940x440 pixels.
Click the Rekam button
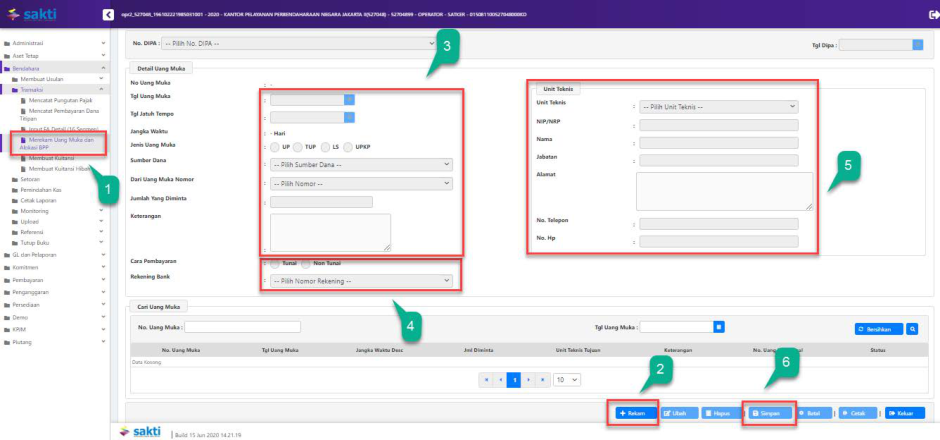tap(631, 412)
